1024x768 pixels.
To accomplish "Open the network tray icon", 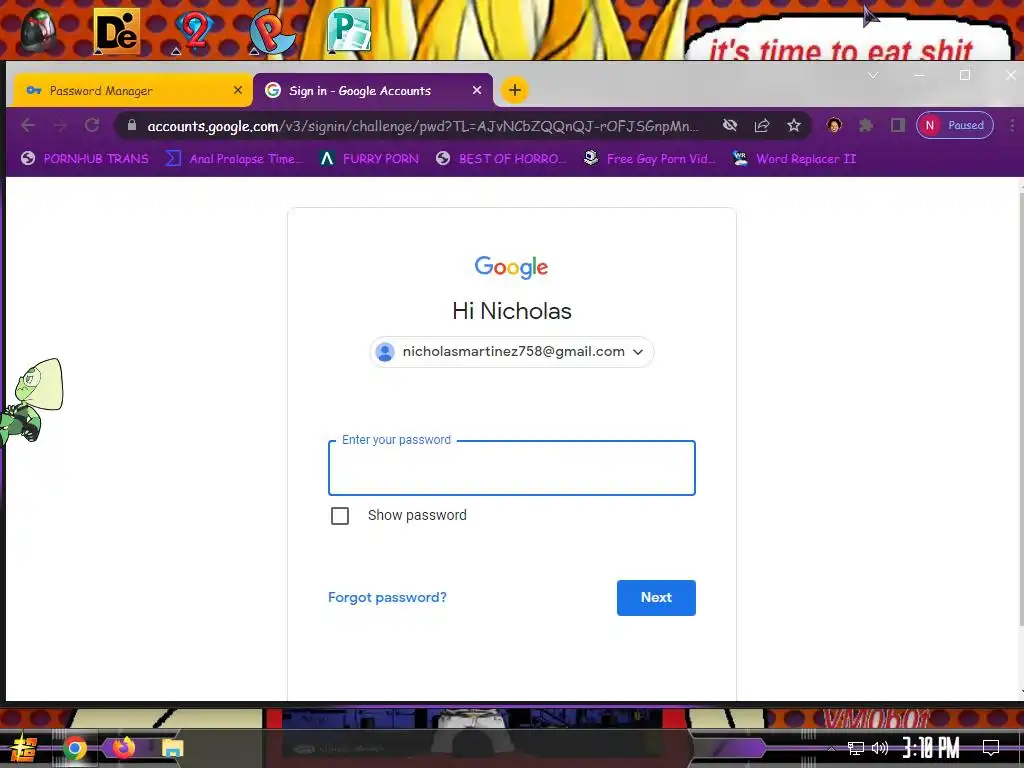I will 856,748.
